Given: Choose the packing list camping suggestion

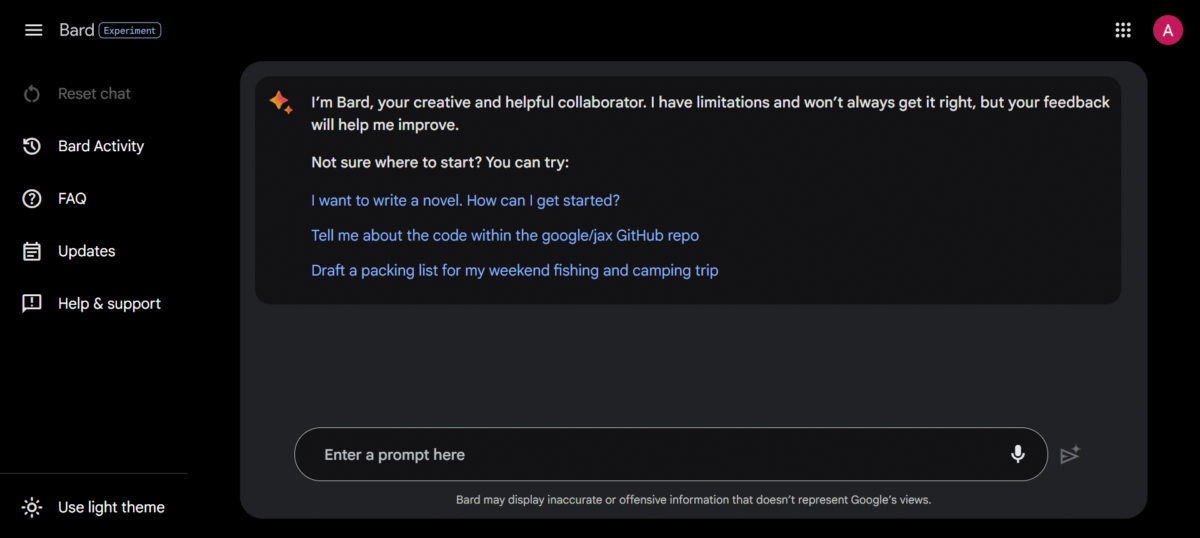Looking at the screenshot, I should click(514, 270).
